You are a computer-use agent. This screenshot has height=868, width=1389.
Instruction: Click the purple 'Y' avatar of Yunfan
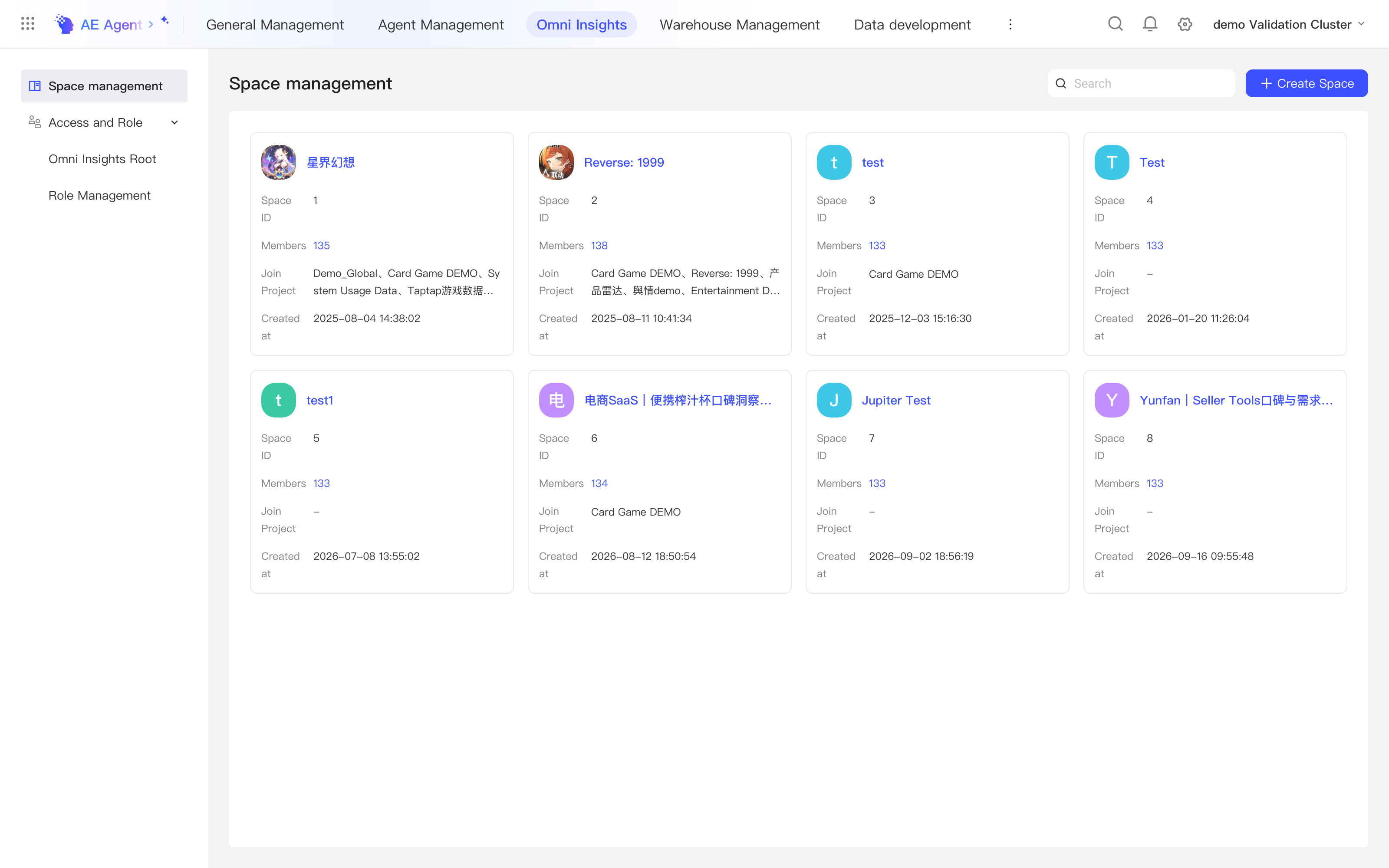(1112, 400)
